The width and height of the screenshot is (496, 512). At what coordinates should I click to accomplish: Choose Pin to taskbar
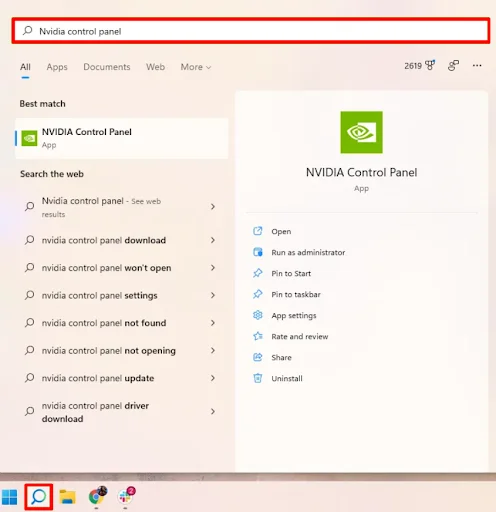[x=296, y=294]
